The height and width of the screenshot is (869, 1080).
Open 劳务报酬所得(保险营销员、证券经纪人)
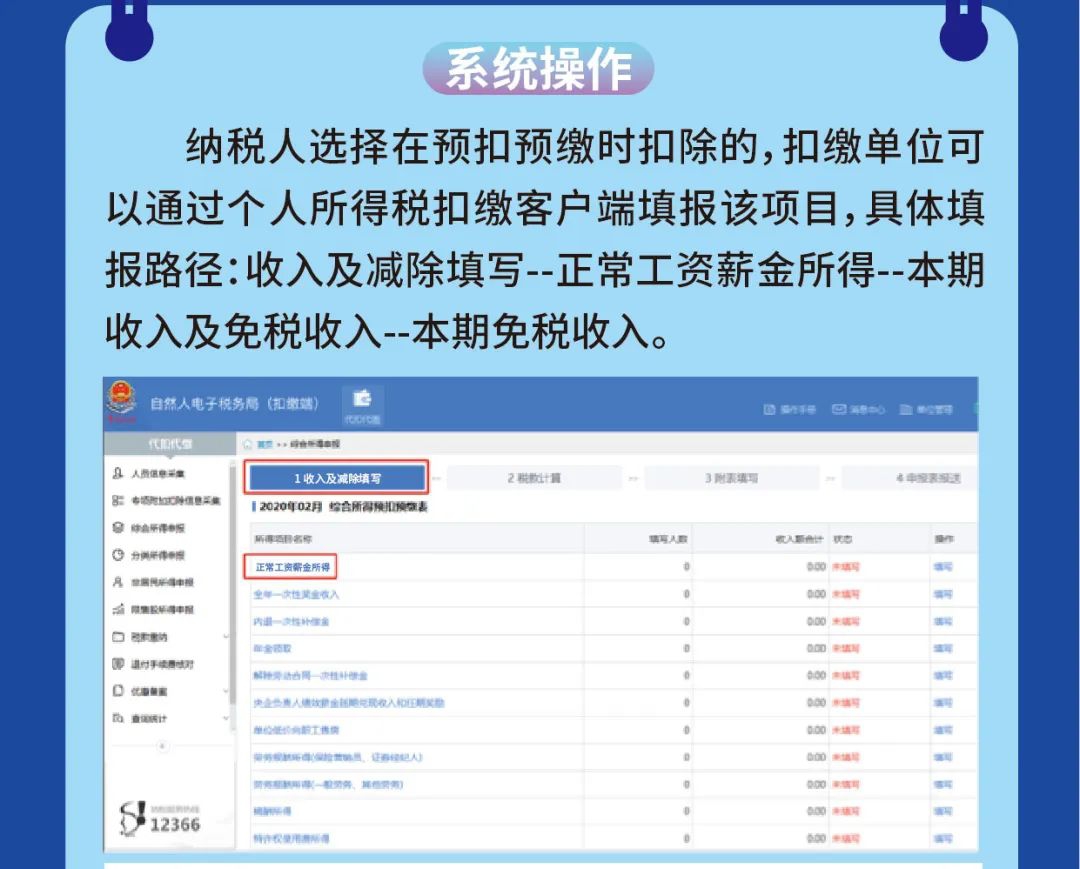pos(338,757)
